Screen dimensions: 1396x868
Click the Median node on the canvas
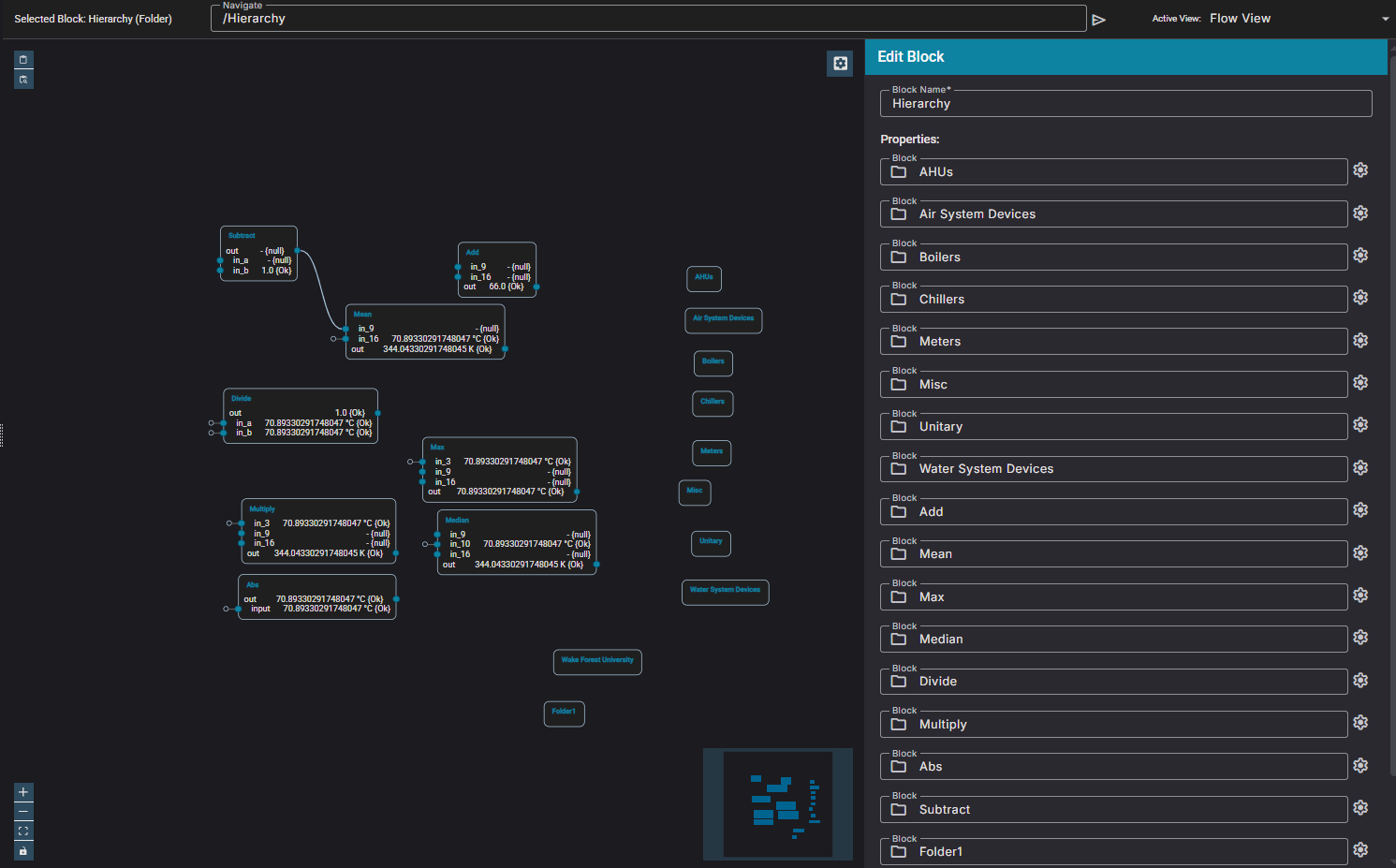coord(517,542)
